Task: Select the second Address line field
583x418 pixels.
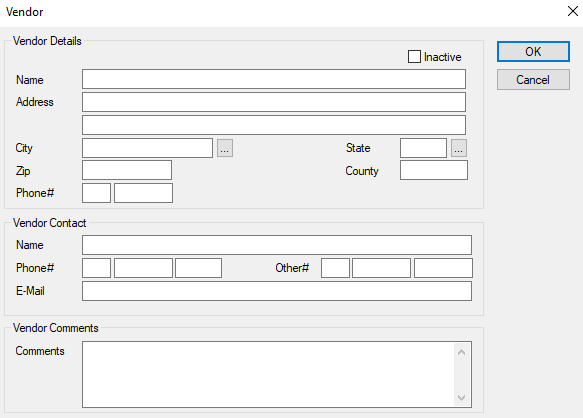Action: (x=274, y=125)
